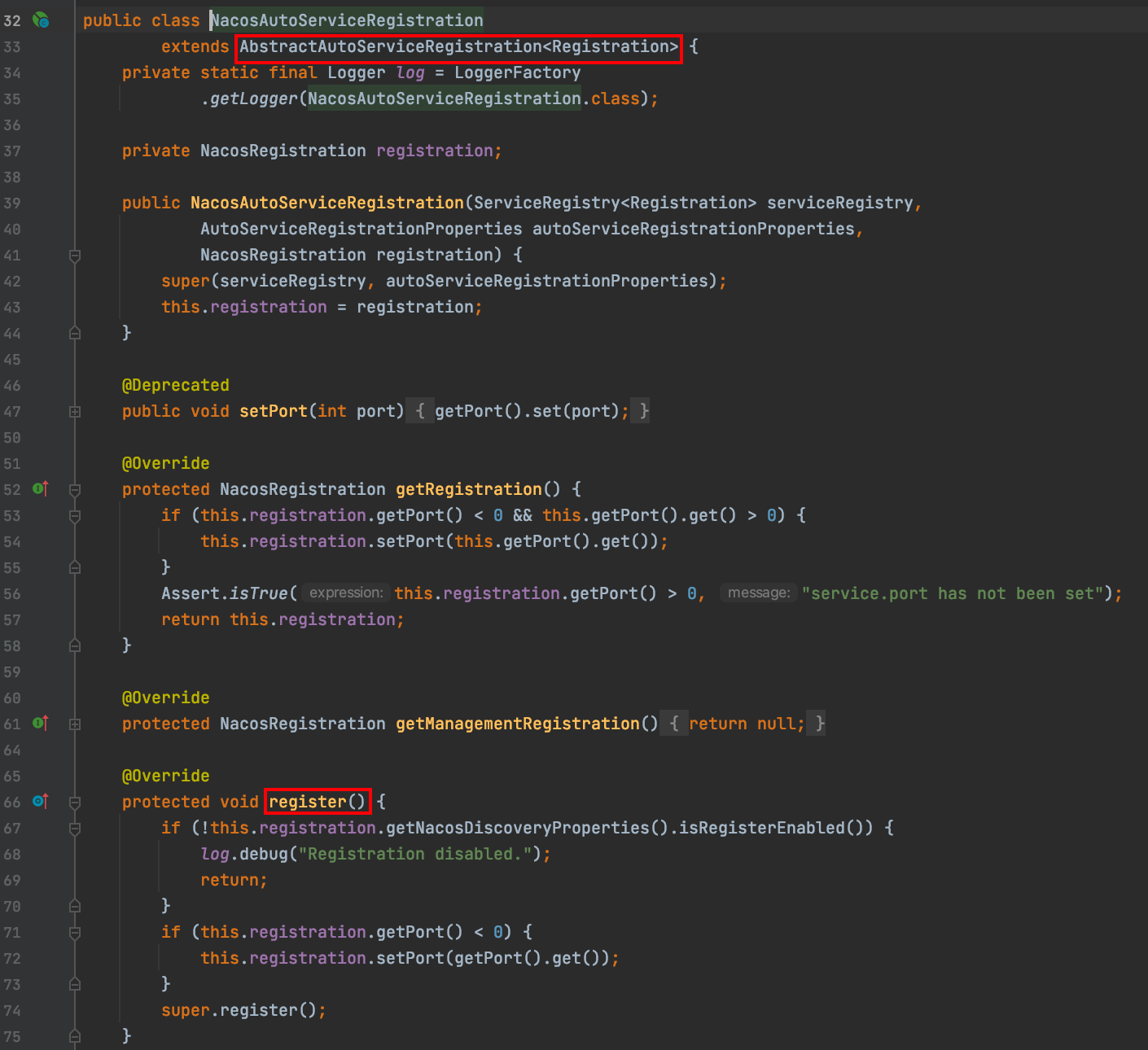Click the Assert.isTrue call on line 56
This screenshot has height=1050, width=1148.
(225, 593)
